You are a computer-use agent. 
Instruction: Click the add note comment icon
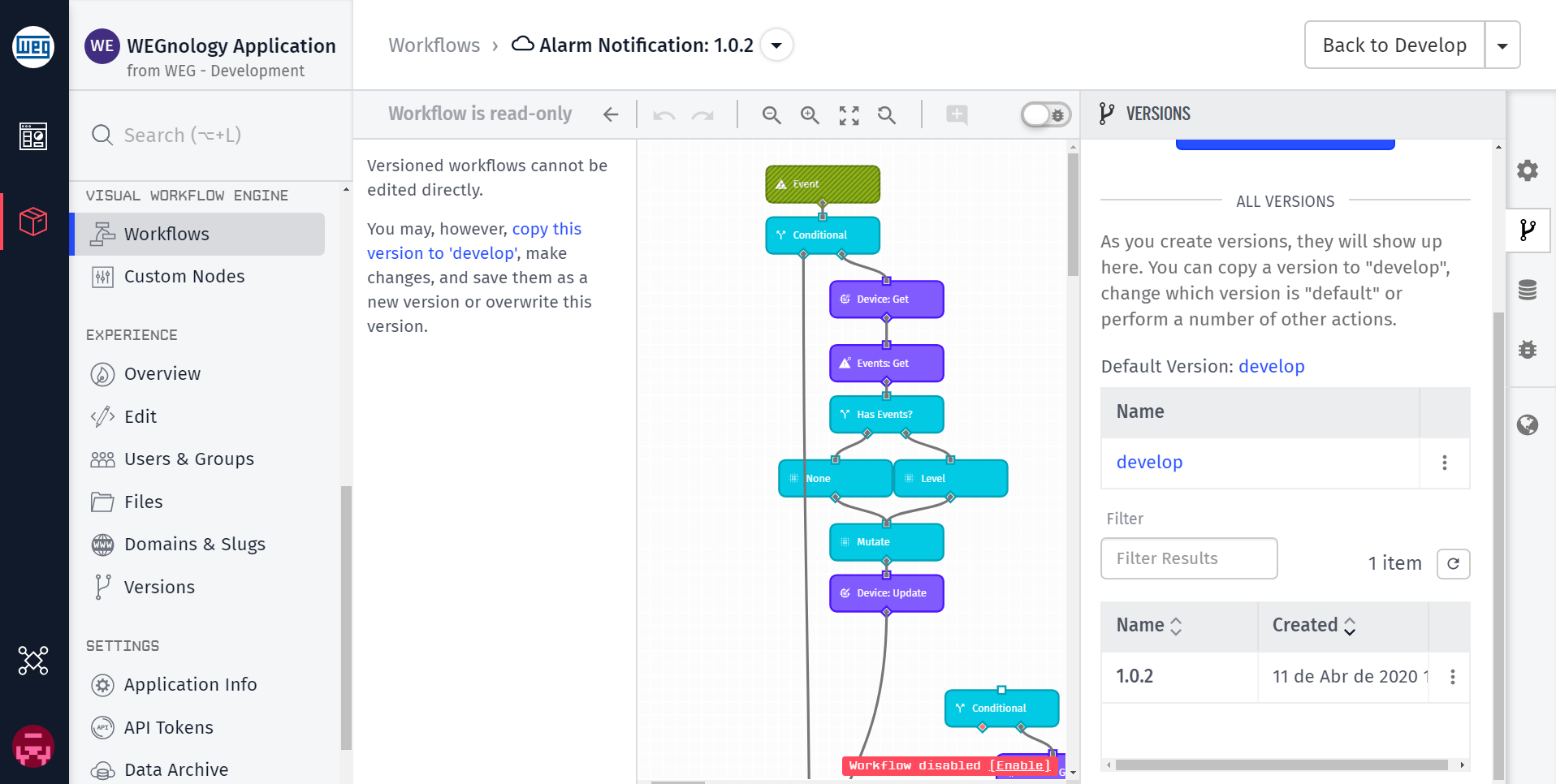tap(957, 114)
